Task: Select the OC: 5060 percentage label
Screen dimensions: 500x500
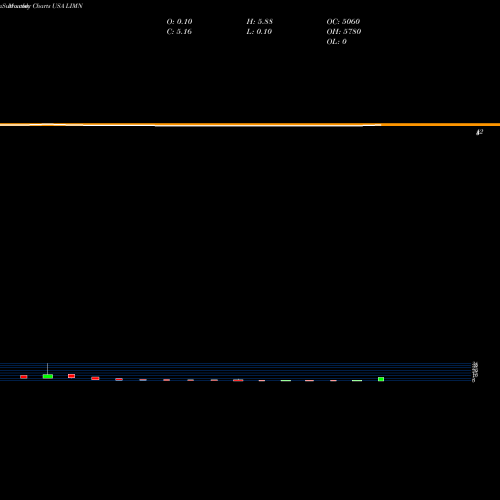Action: (x=343, y=22)
